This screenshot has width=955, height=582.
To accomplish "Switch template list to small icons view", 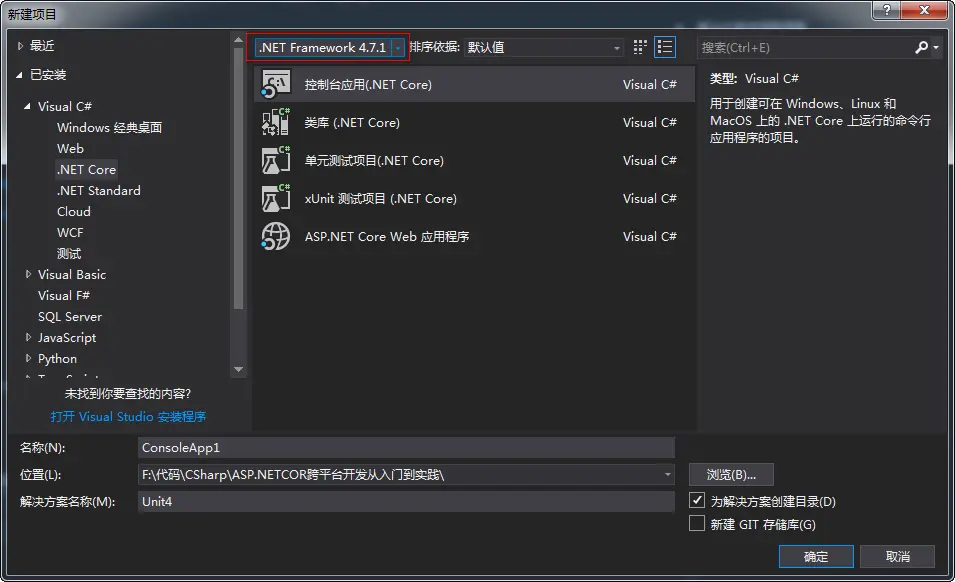I will 640,47.
